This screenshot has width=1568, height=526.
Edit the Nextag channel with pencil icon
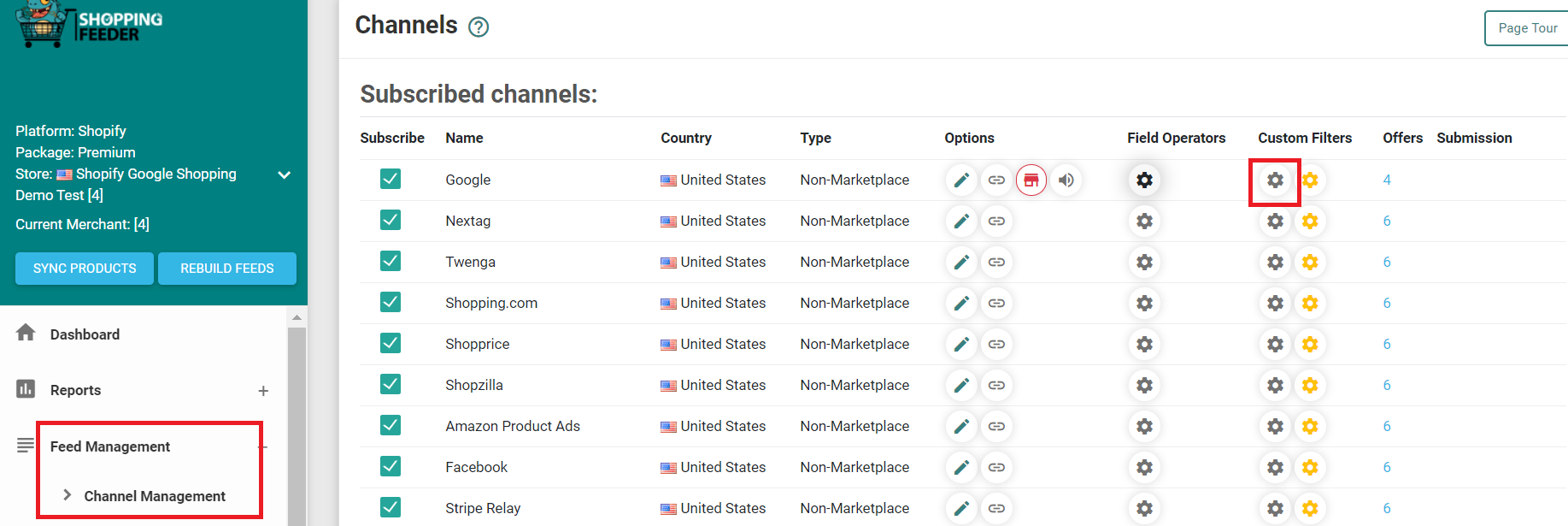(x=961, y=221)
